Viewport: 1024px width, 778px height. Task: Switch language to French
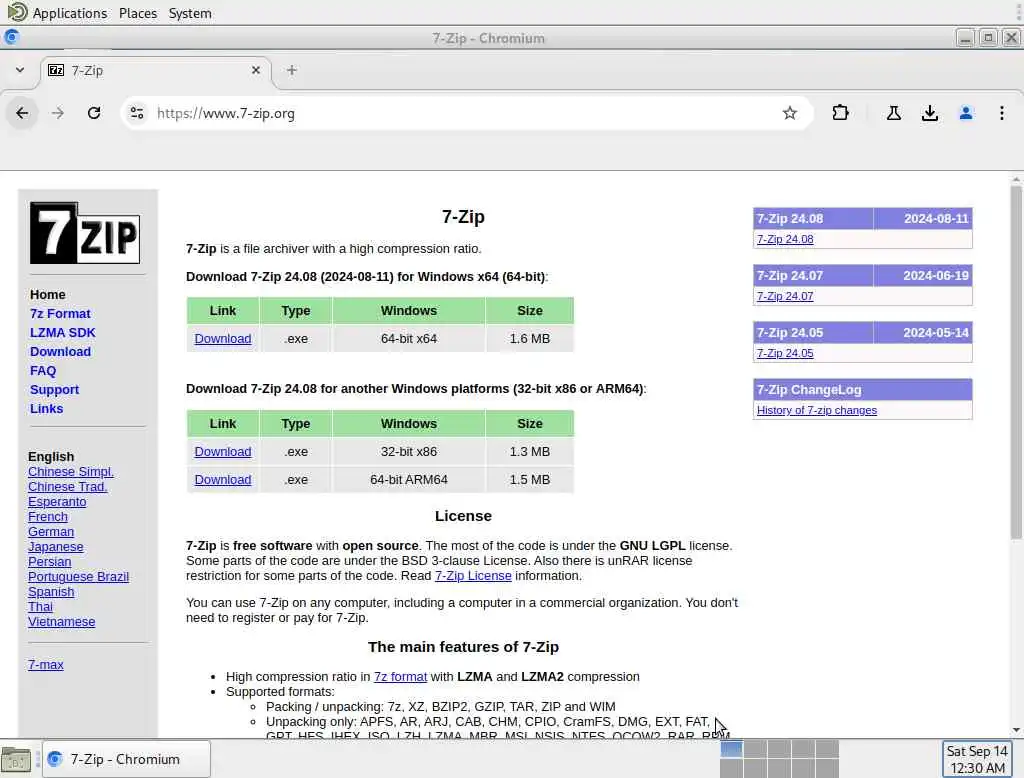coord(48,517)
